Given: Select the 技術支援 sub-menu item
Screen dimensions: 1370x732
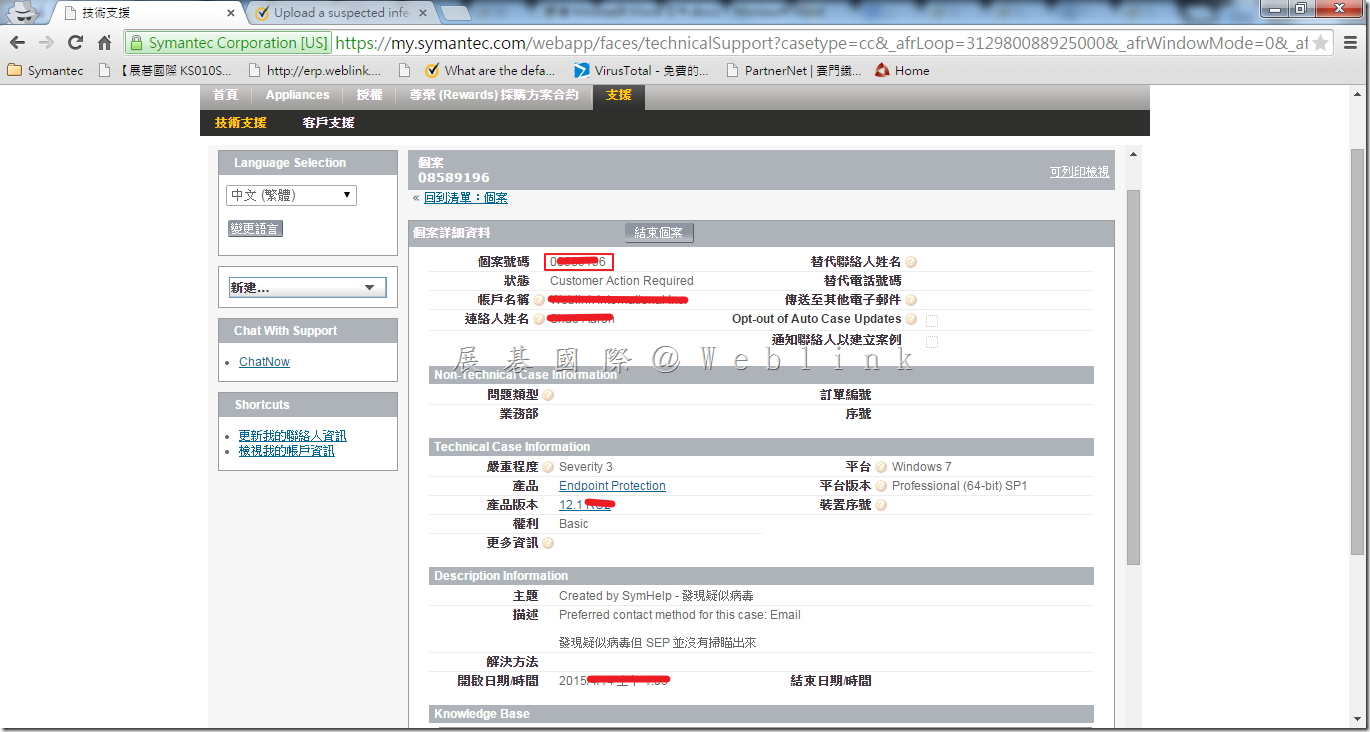Looking at the screenshot, I should tap(241, 123).
